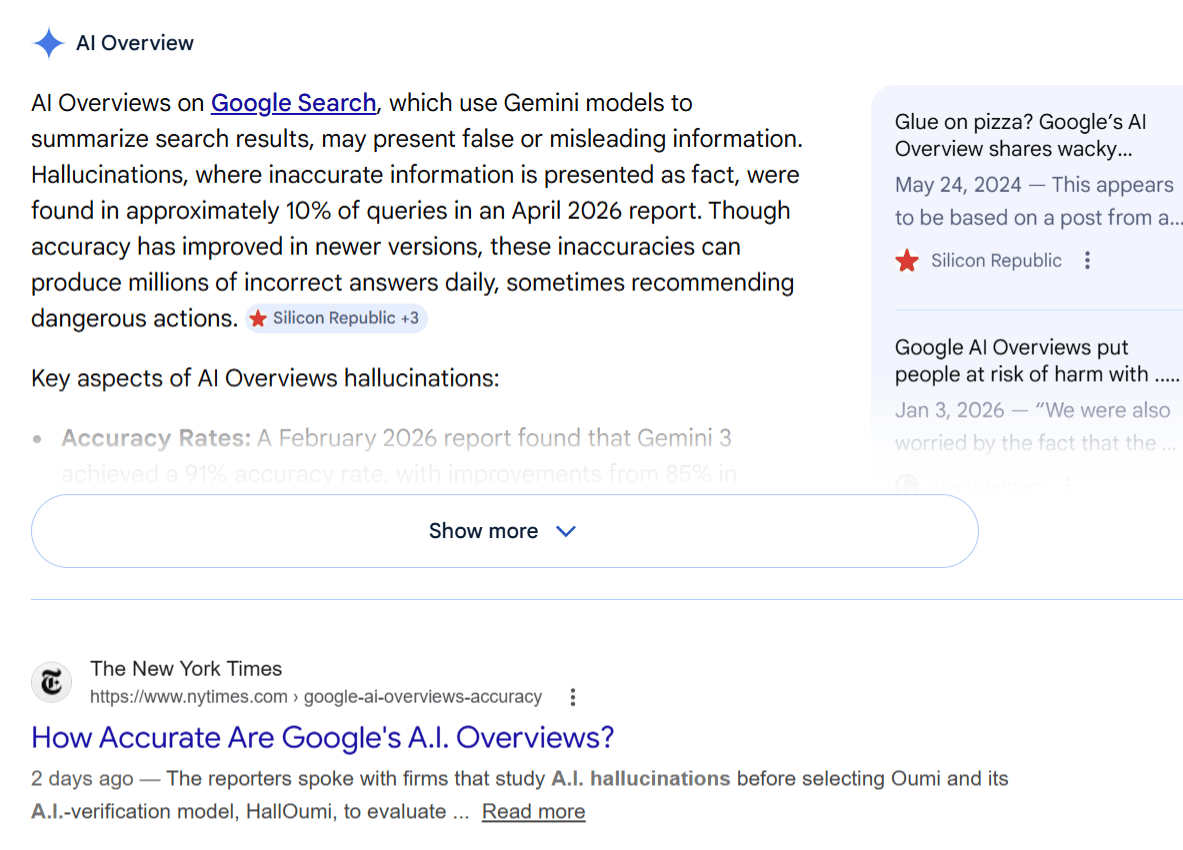
Task: Open "How Accurate Are Google's A.I. Overviews?" result
Action: tap(322, 738)
